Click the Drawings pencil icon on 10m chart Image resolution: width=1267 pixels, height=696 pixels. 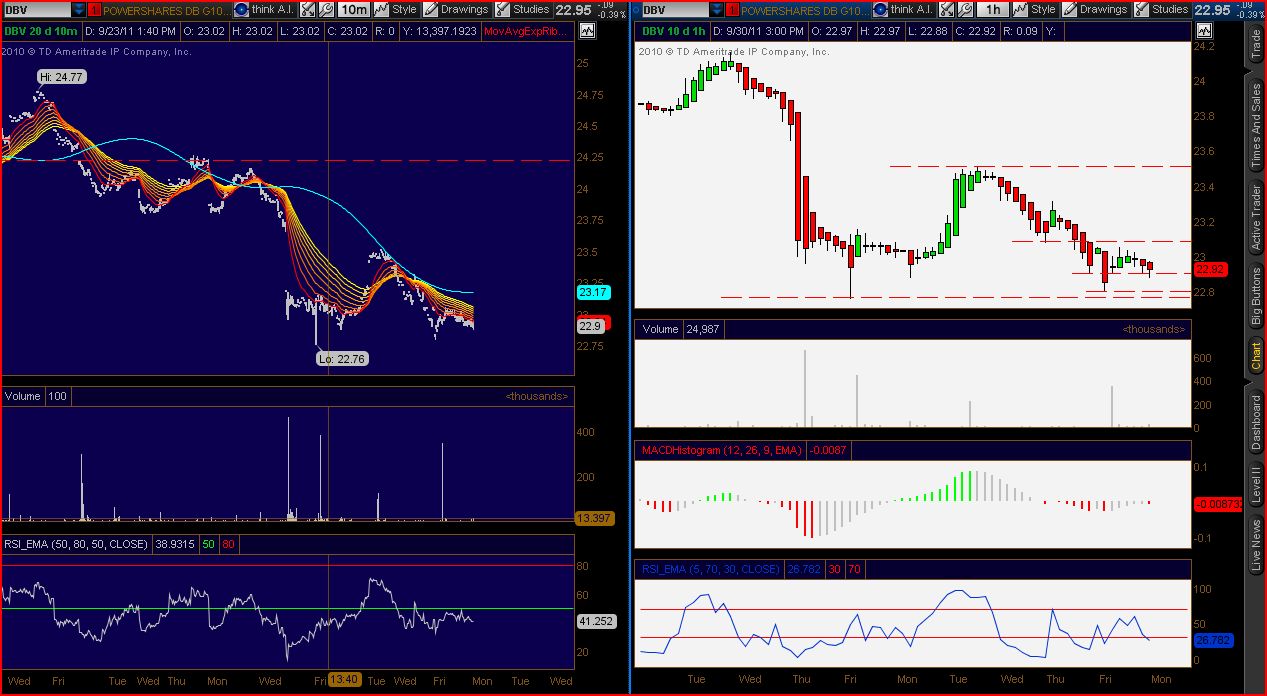click(x=430, y=9)
